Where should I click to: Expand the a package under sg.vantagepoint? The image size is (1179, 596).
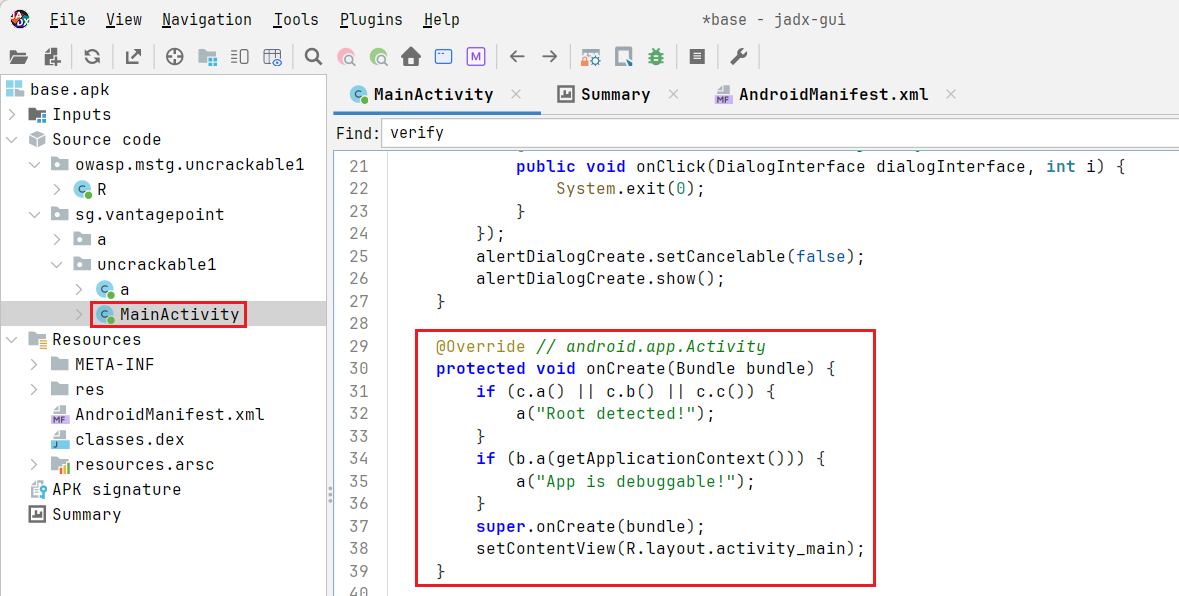point(57,239)
